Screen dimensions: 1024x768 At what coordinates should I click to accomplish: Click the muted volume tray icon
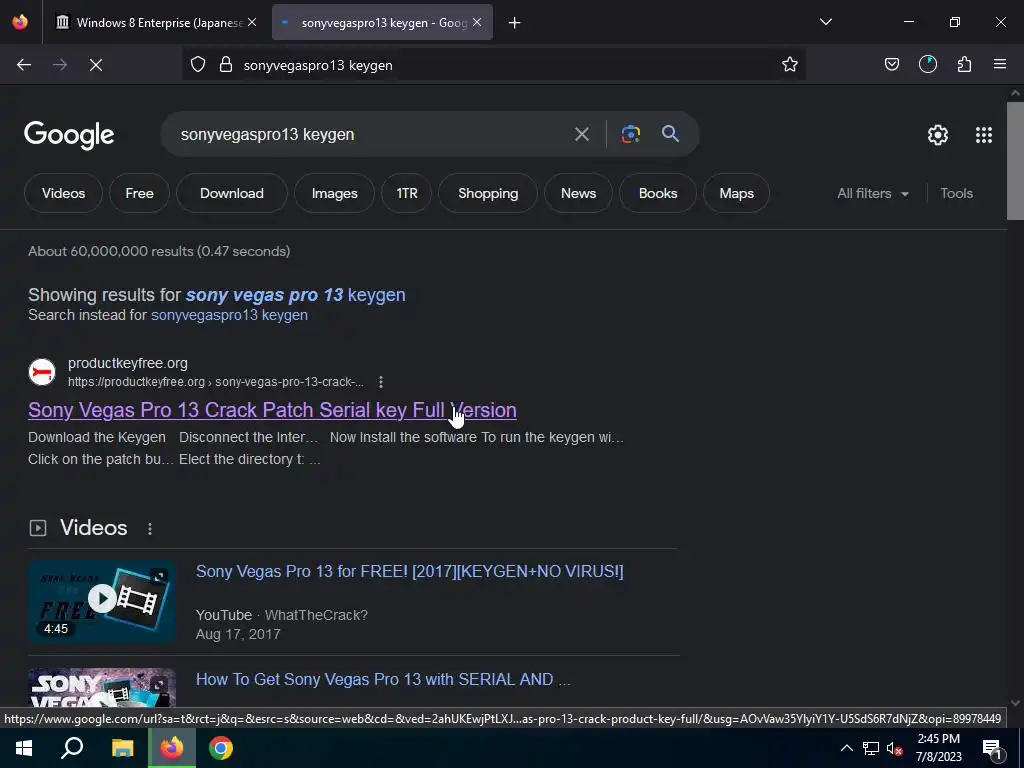(894, 748)
